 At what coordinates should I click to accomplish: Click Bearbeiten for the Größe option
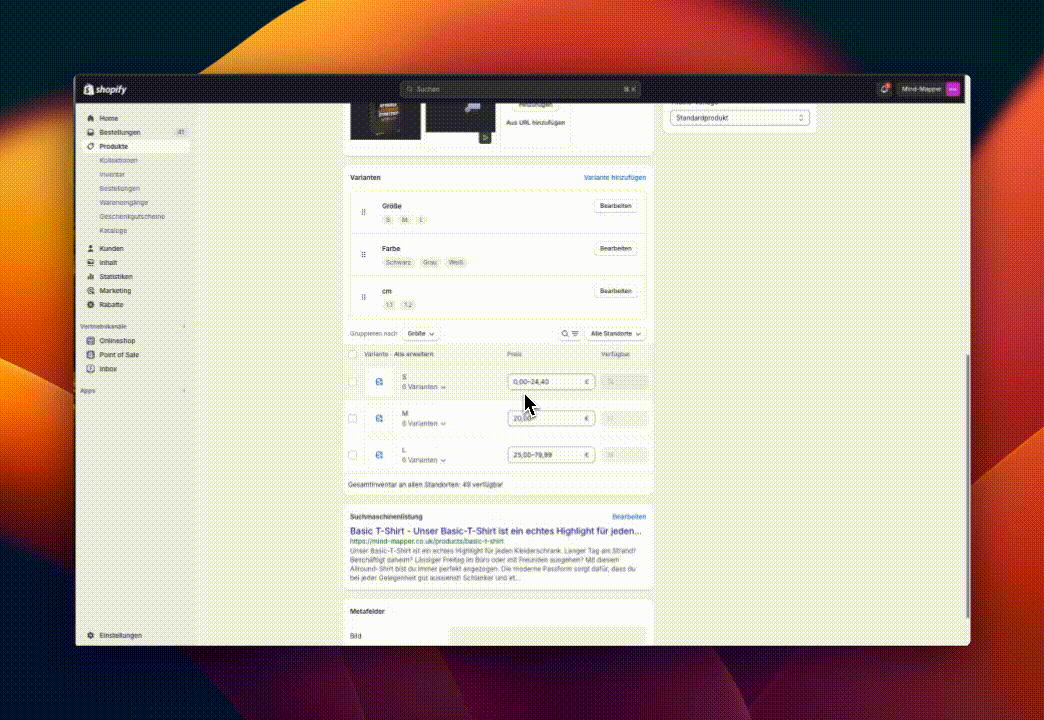(x=615, y=206)
